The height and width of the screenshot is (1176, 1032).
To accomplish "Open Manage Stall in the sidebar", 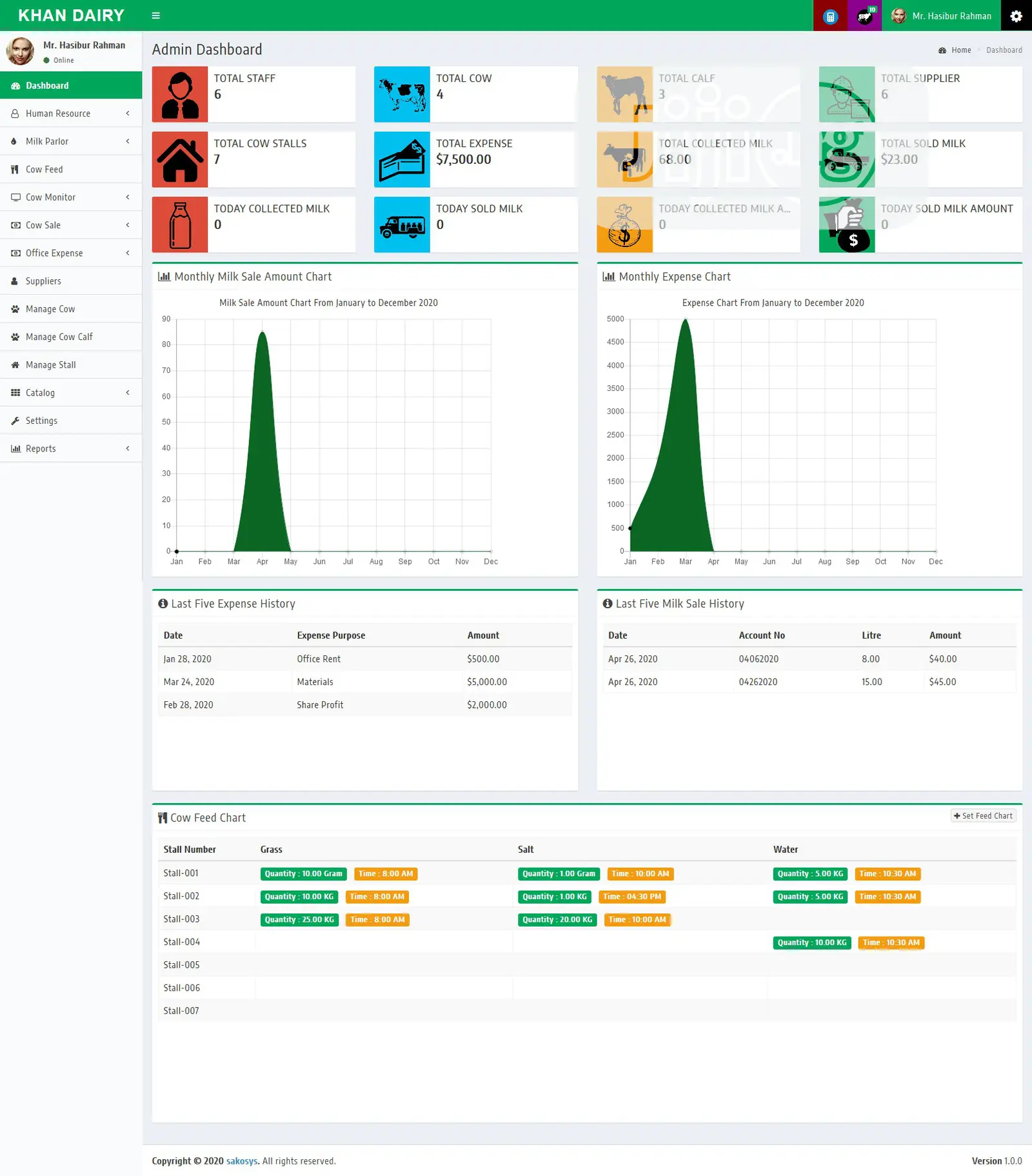I will coord(71,365).
